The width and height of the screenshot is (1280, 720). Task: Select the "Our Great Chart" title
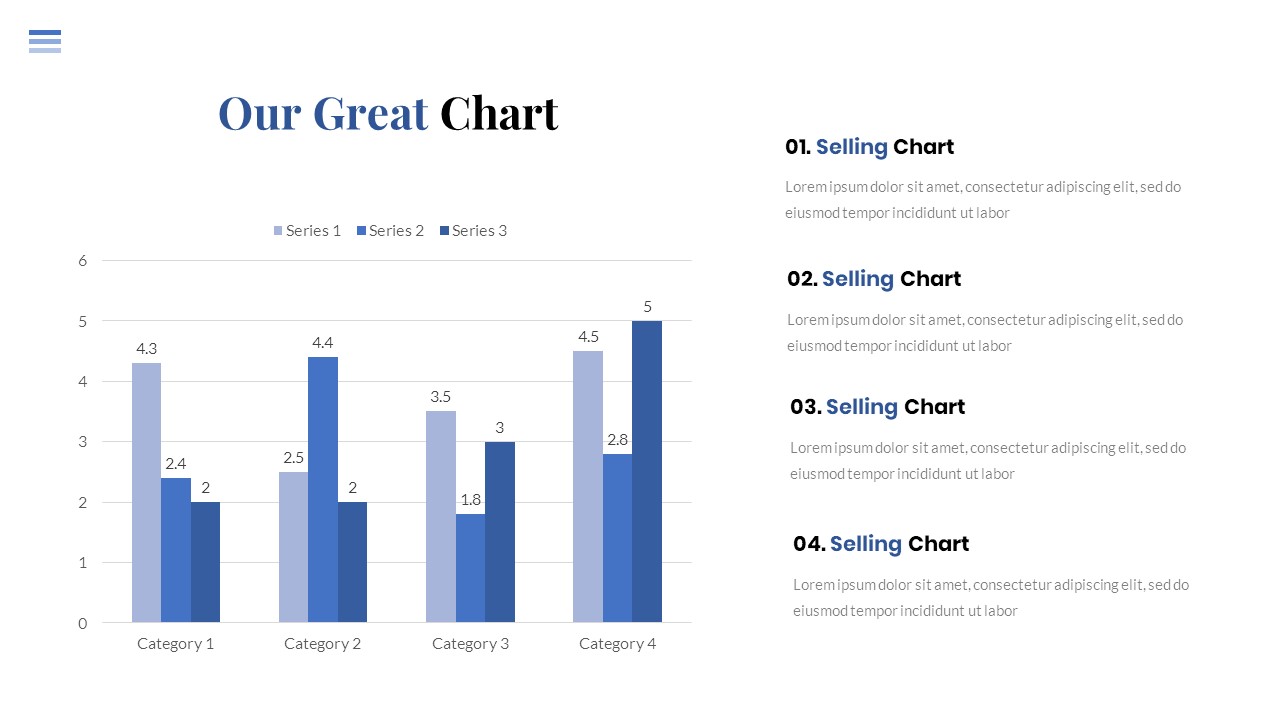pyautogui.click(x=388, y=113)
